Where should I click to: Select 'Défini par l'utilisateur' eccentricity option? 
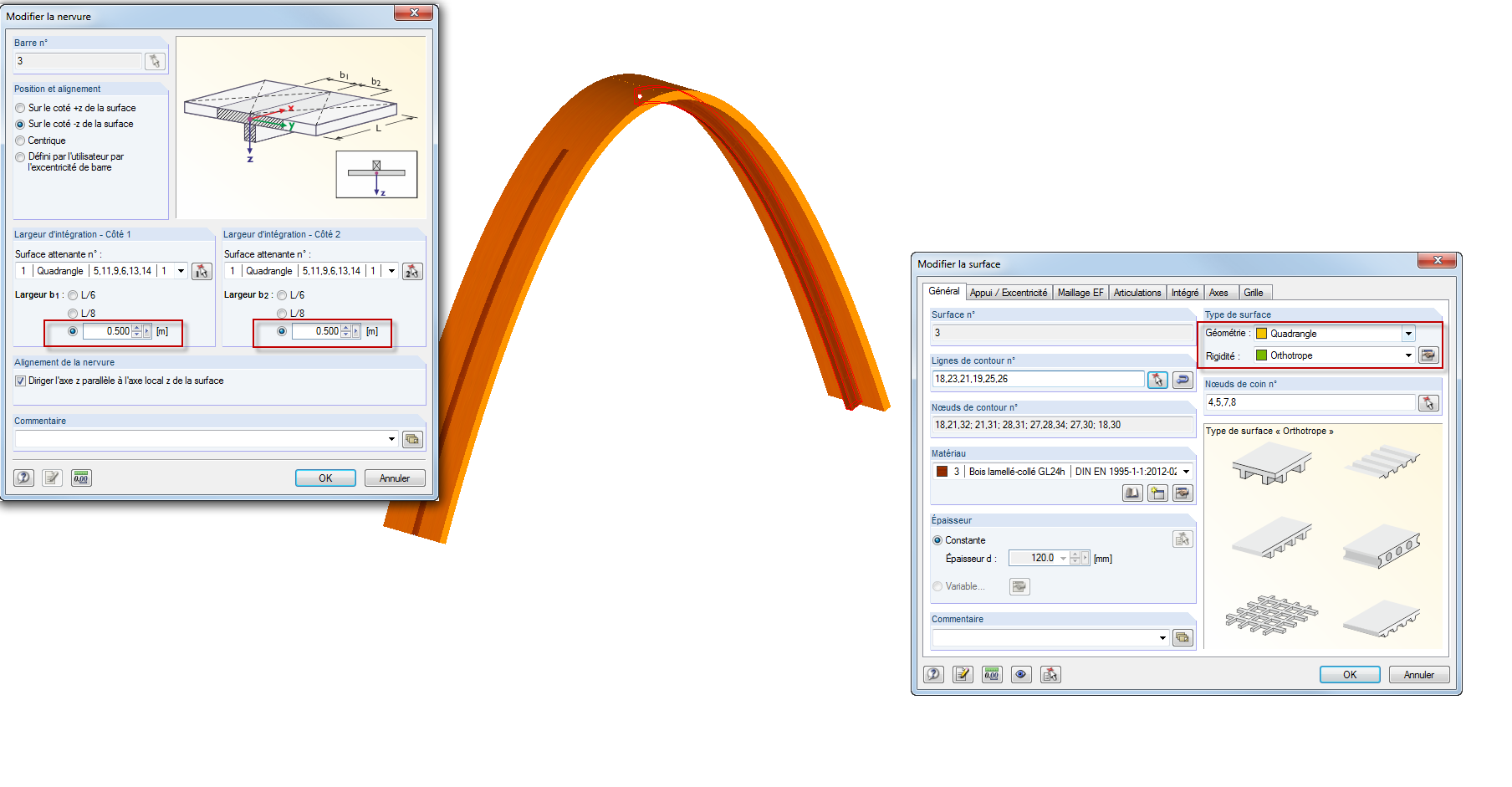tap(20, 156)
